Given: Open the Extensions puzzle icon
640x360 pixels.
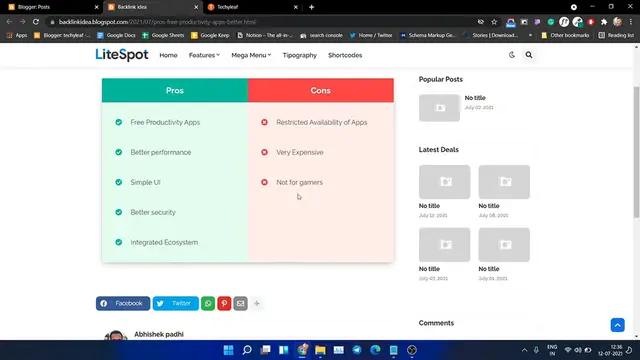Looking at the screenshot, I should 604,22.
